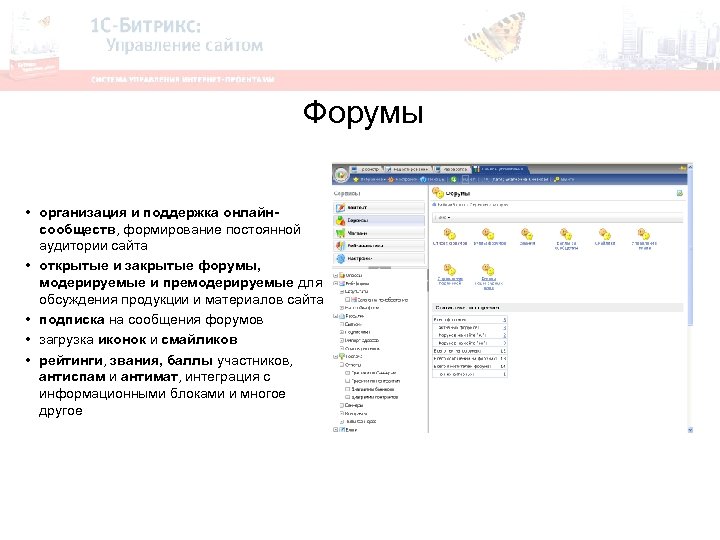Click the home icon in the breadcrumb
Screen dimensions: 720x540
pyautogui.click(x=434, y=205)
